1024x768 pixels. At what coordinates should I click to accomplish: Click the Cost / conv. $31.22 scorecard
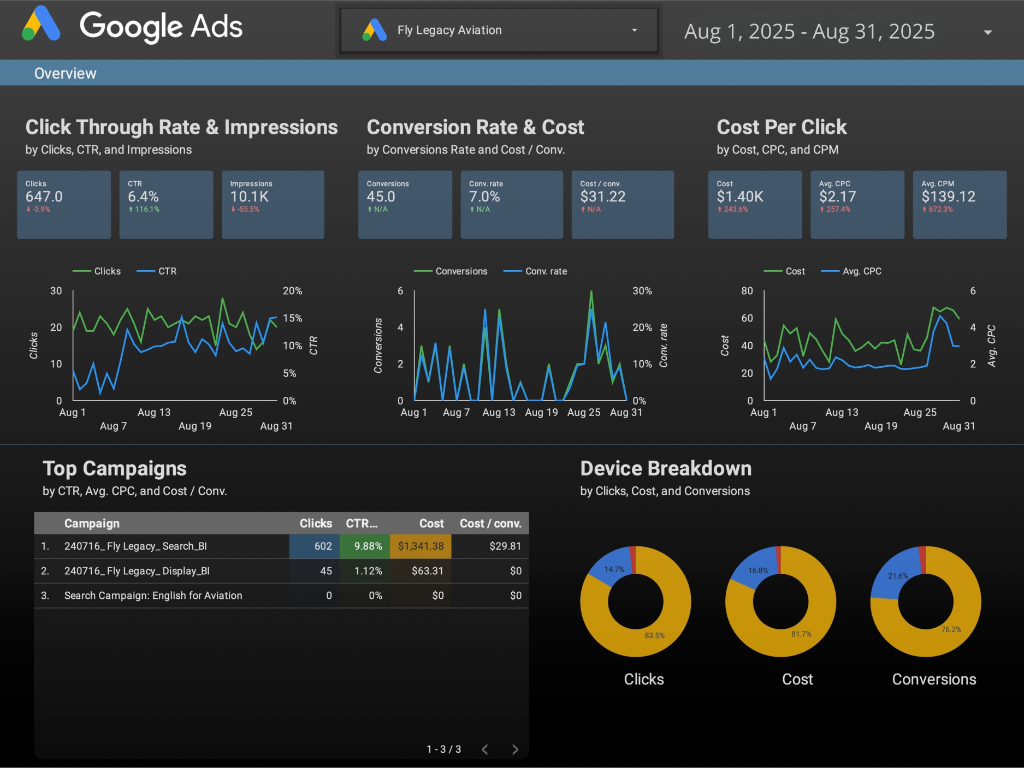pos(622,204)
